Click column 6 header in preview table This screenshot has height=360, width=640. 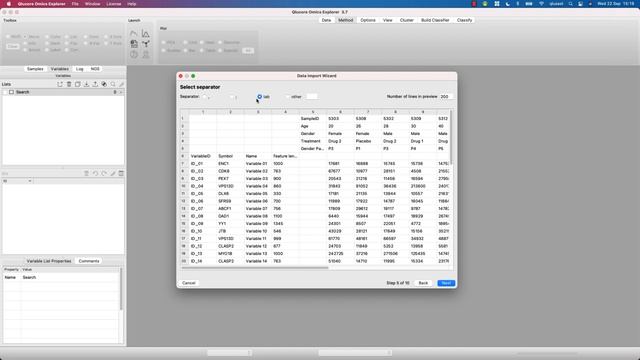340,112
